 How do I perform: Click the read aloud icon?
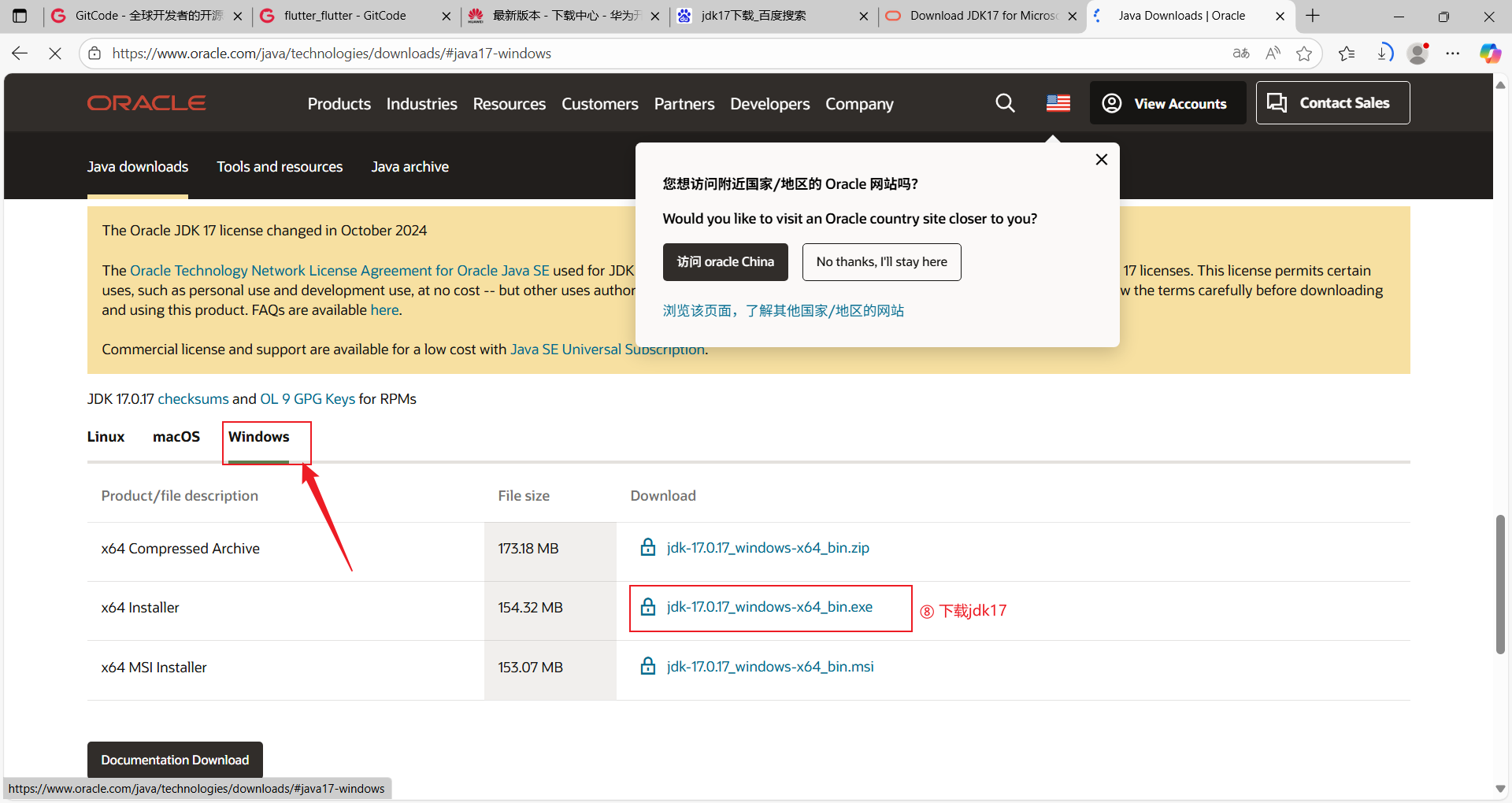[1273, 54]
